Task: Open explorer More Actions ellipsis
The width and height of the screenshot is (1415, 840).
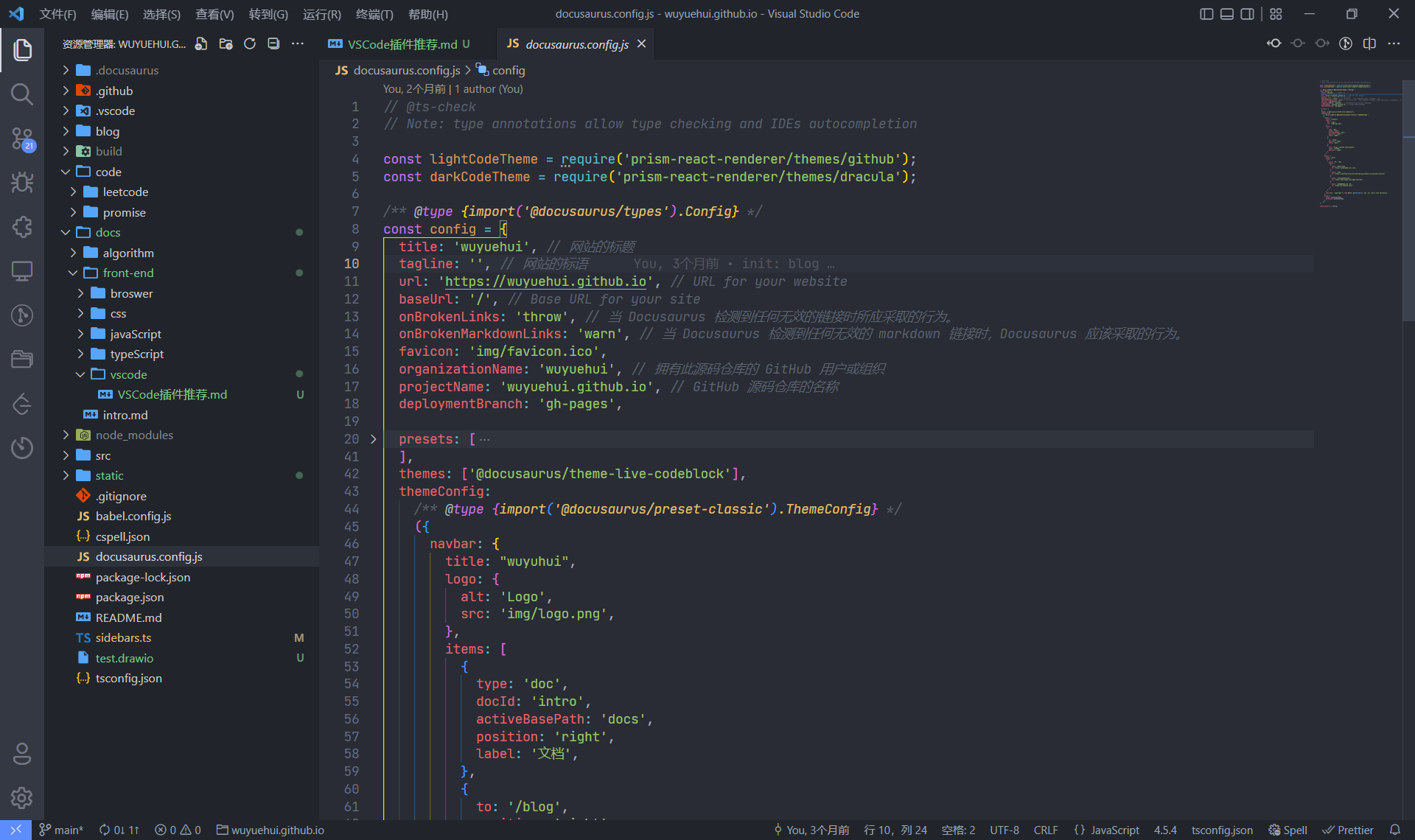Action: pos(298,44)
